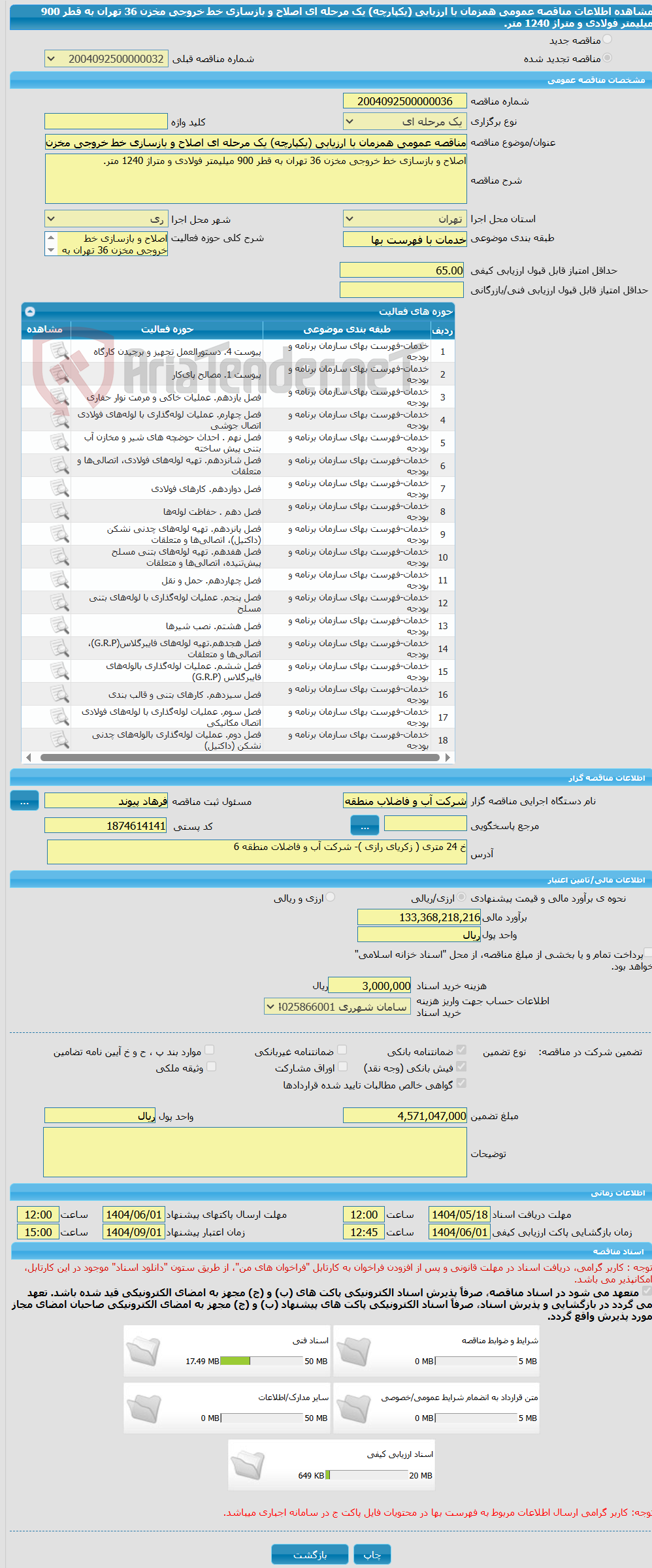
Task: Open view icon for activity row 11
Action: pos(59,580)
